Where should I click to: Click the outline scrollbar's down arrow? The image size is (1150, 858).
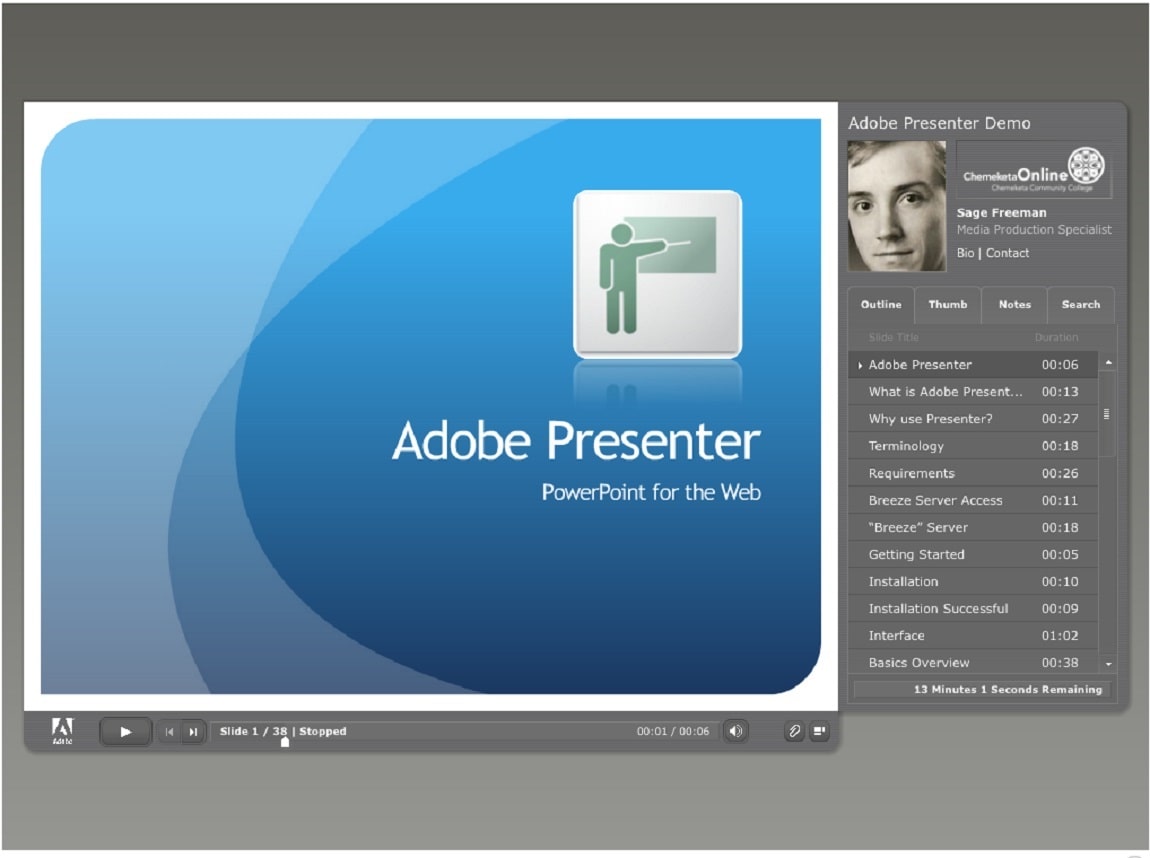1108,663
